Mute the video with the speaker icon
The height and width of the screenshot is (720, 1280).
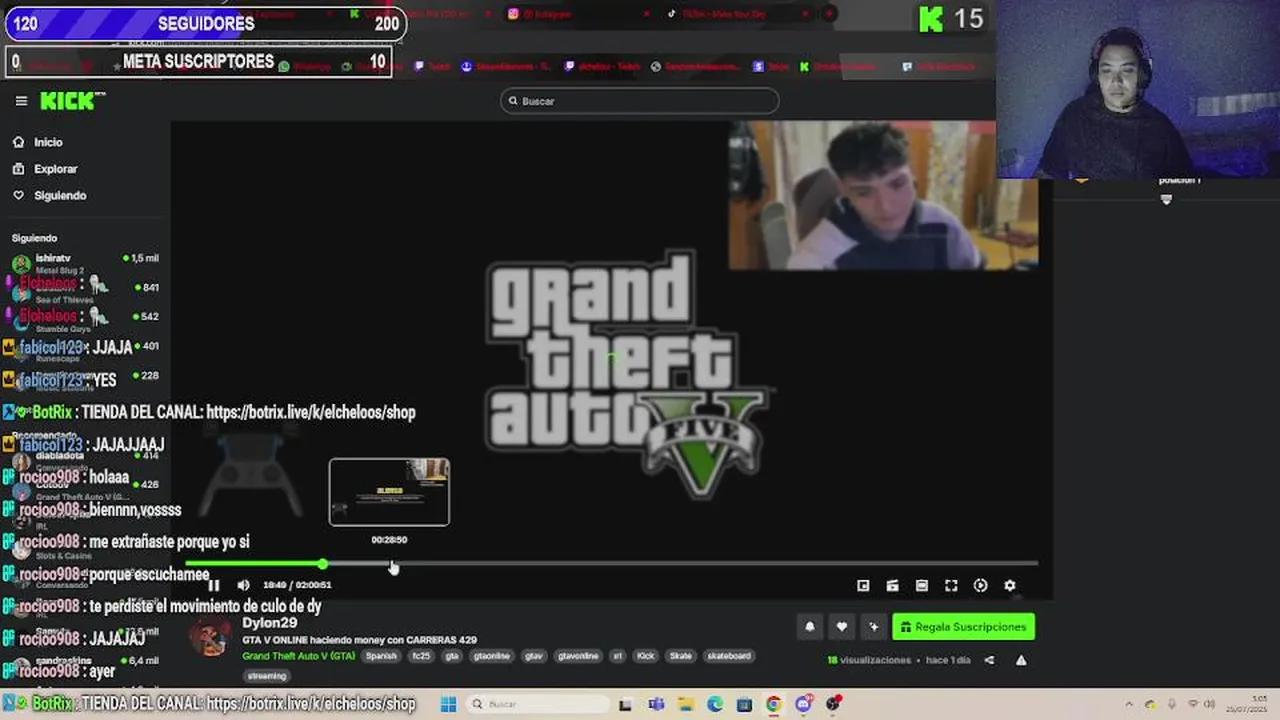pos(244,585)
